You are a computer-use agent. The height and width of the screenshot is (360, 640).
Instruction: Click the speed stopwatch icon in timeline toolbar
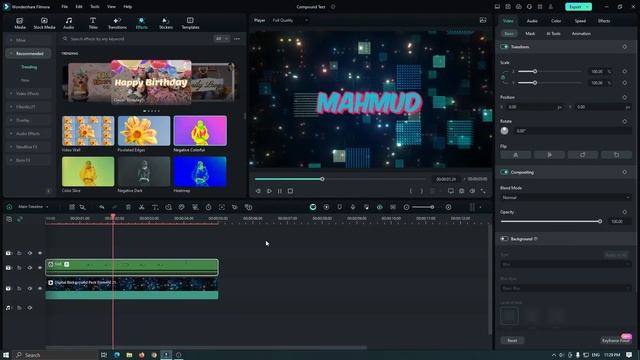point(209,207)
